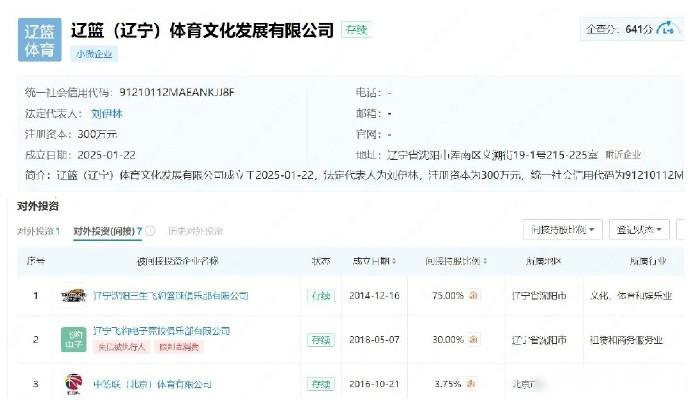This screenshot has height=404, width=690.
Task: Click the 辽宁沈阳三生飞豹 club logo
Action: coord(73,296)
